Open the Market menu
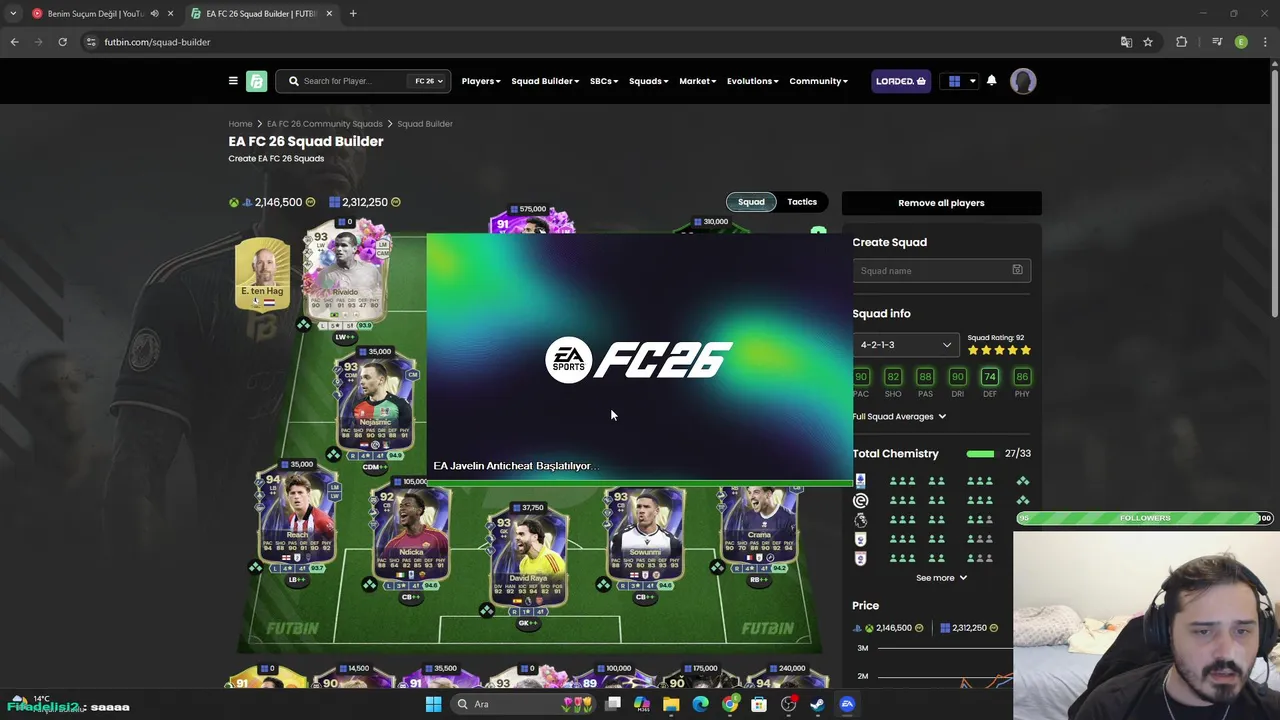 (x=698, y=81)
